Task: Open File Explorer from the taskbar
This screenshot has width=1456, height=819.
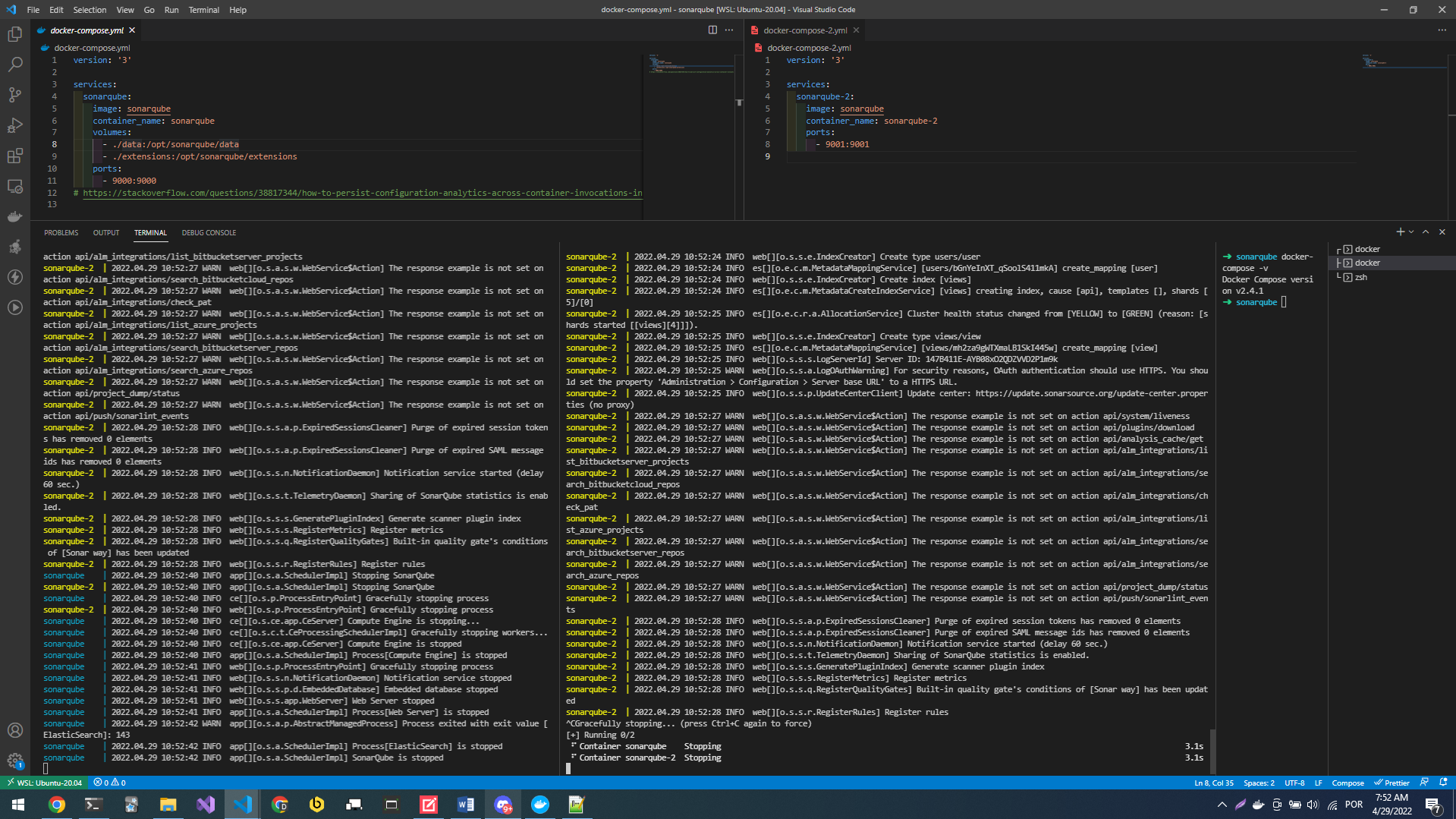Action: click(168, 805)
